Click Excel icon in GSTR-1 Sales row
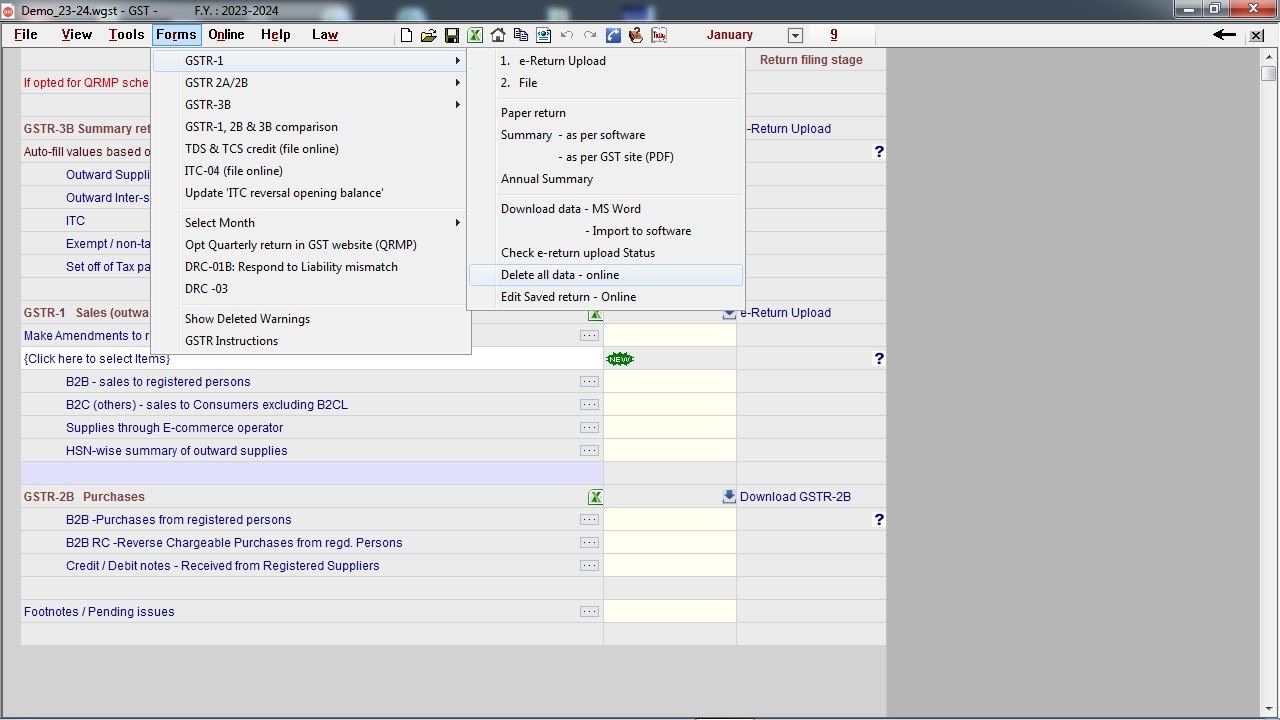The width and height of the screenshot is (1280, 720). (x=595, y=313)
